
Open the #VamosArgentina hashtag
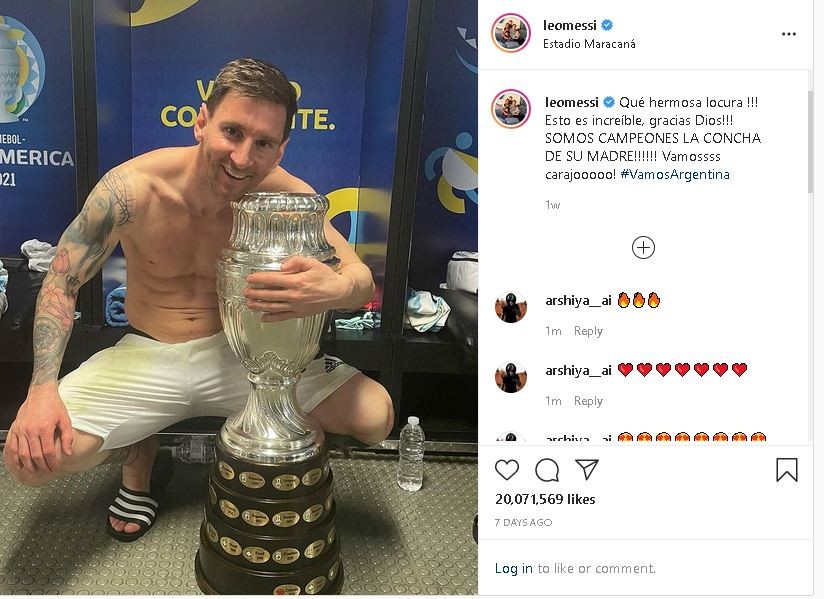click(x=675, y=174)
